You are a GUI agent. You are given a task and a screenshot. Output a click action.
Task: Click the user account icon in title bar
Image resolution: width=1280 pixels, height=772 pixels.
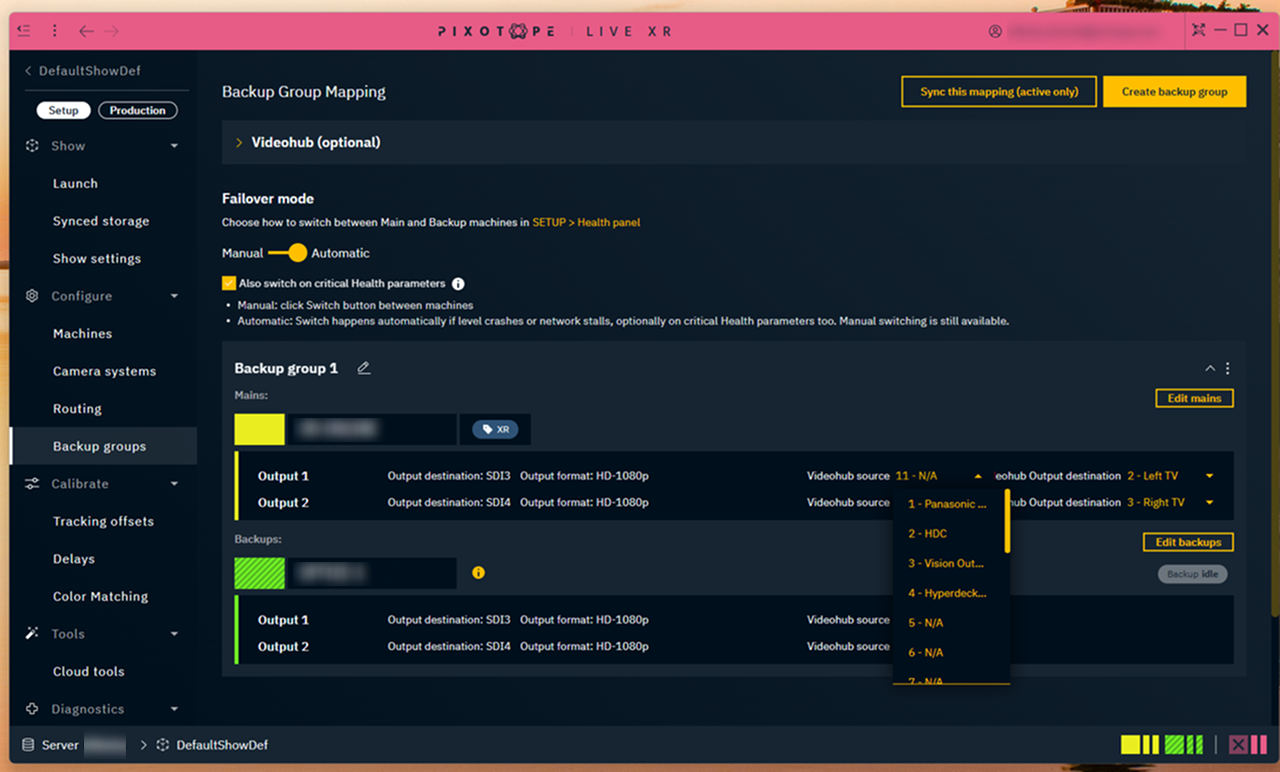tap(995, 31)
